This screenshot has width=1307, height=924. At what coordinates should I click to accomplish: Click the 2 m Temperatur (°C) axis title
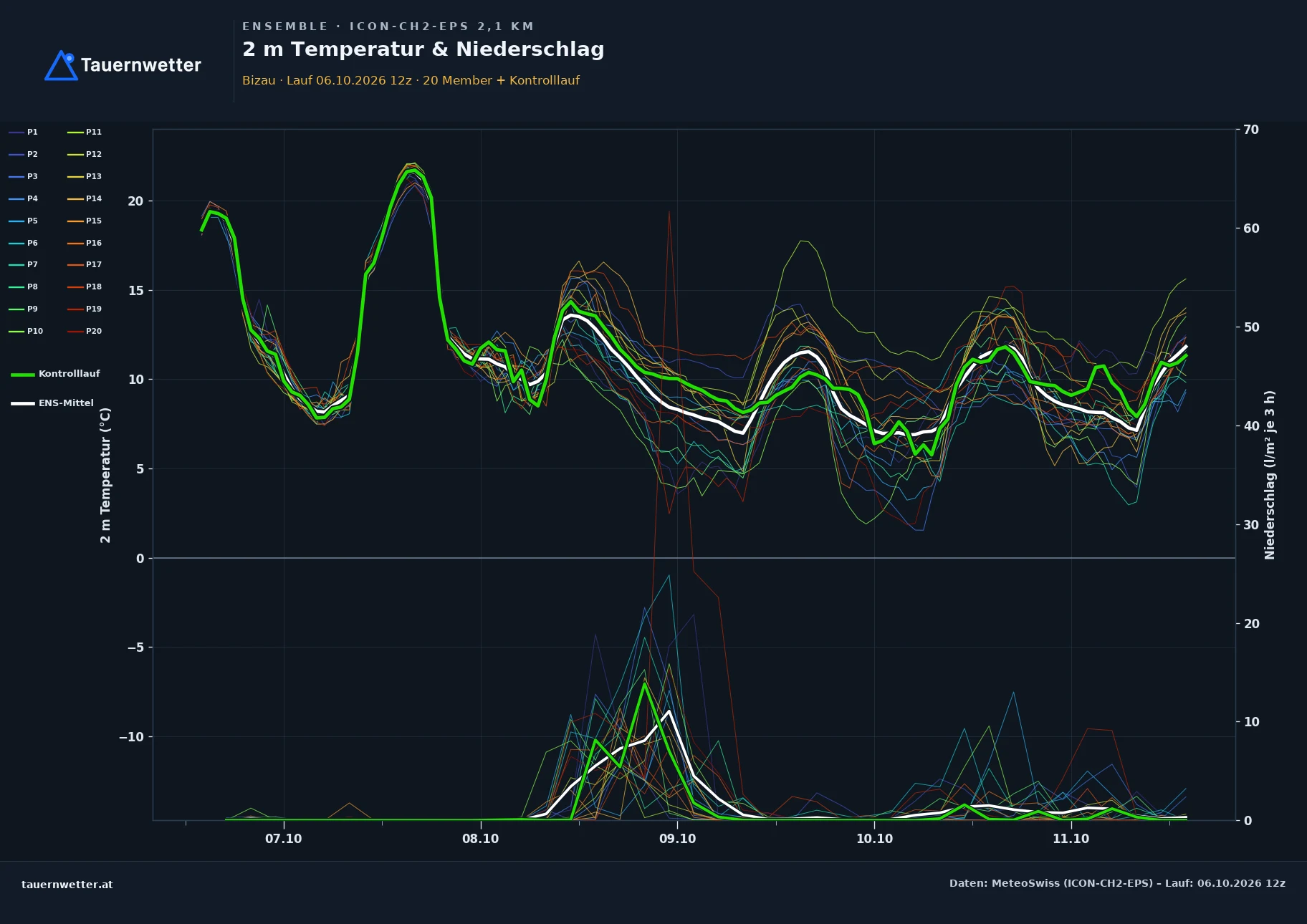pyautogui.click(x=106, y=475)
